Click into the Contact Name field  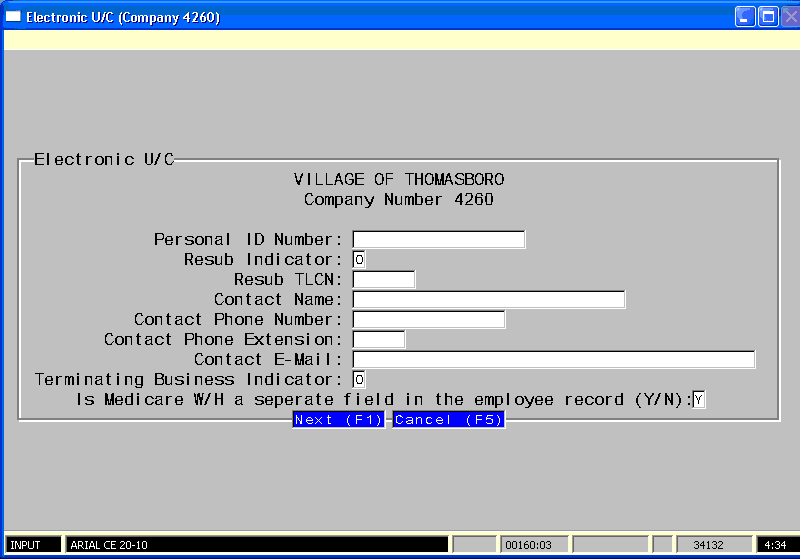(x=488, y=300)
